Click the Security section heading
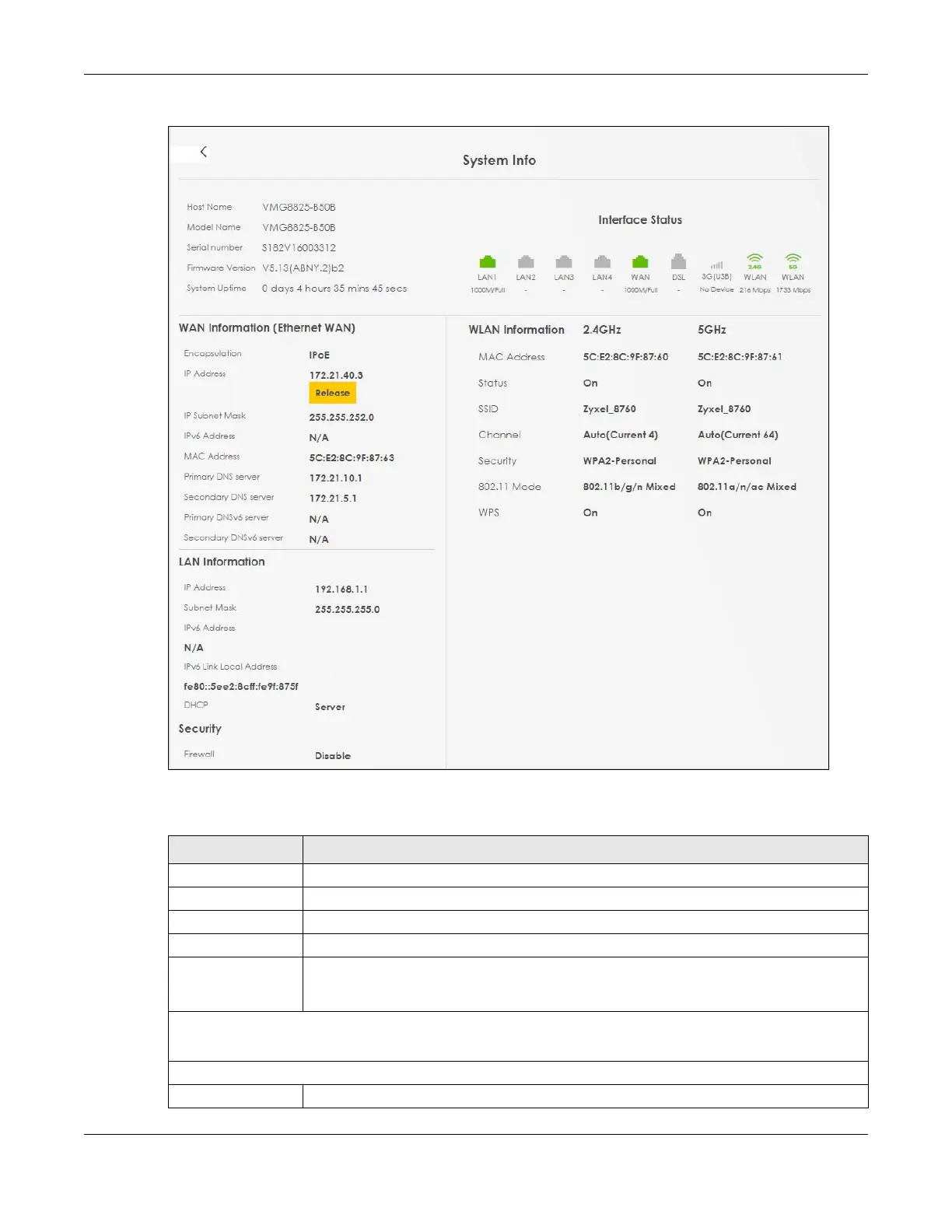The height and width of the screenshot is (1232, 952). [200, 729]
